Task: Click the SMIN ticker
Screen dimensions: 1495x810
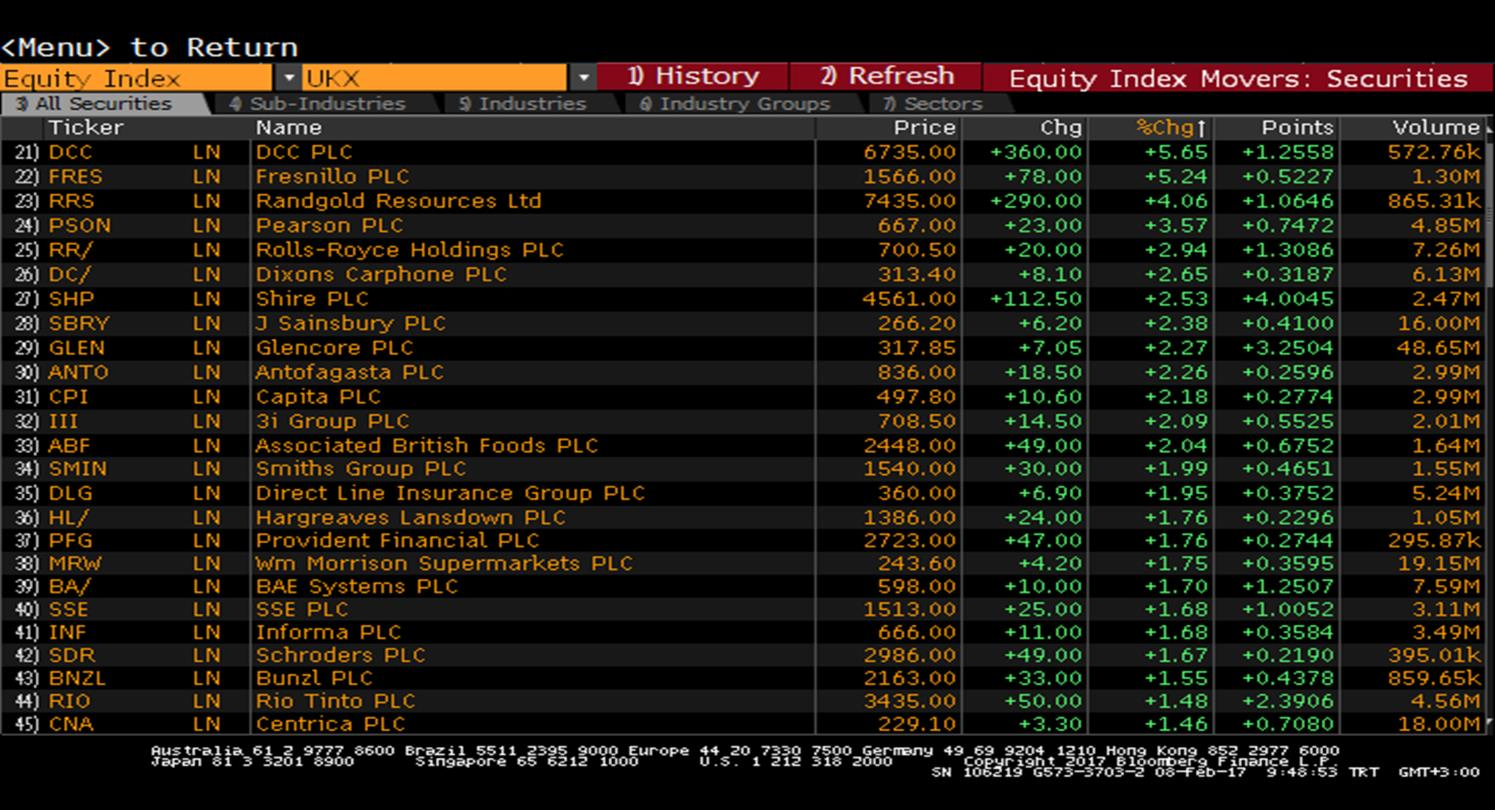Action: click(x=77, y=469)
